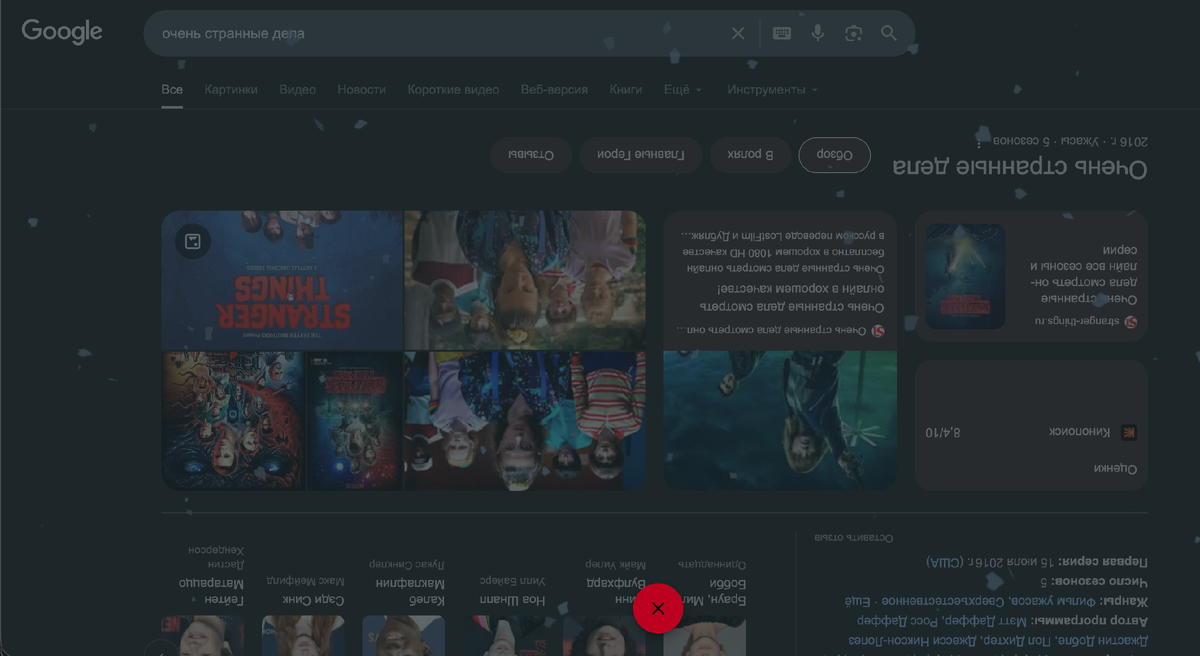Click the save image icon on the Stranger Things collage
This screenshot has width=1200, height=656.
click(193, 242)
